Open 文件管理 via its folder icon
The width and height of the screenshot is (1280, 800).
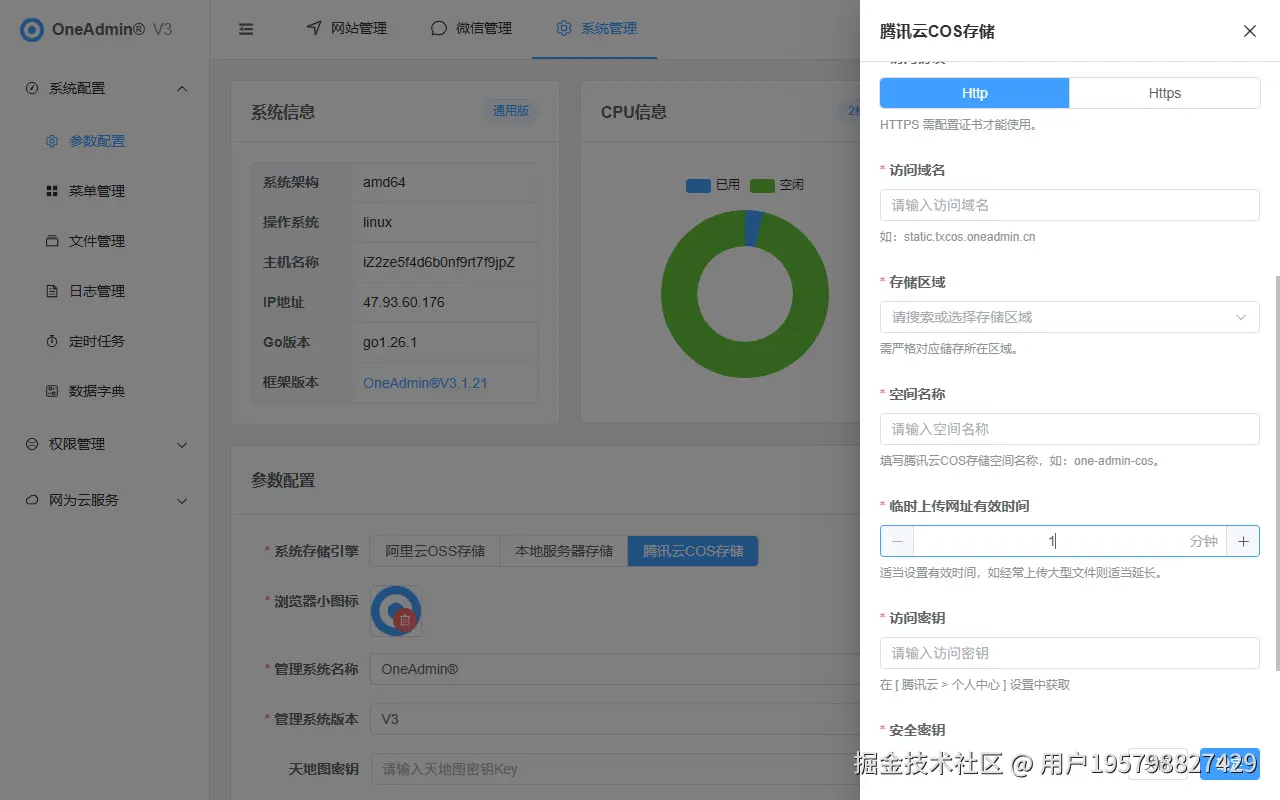(x=52, y=241)
